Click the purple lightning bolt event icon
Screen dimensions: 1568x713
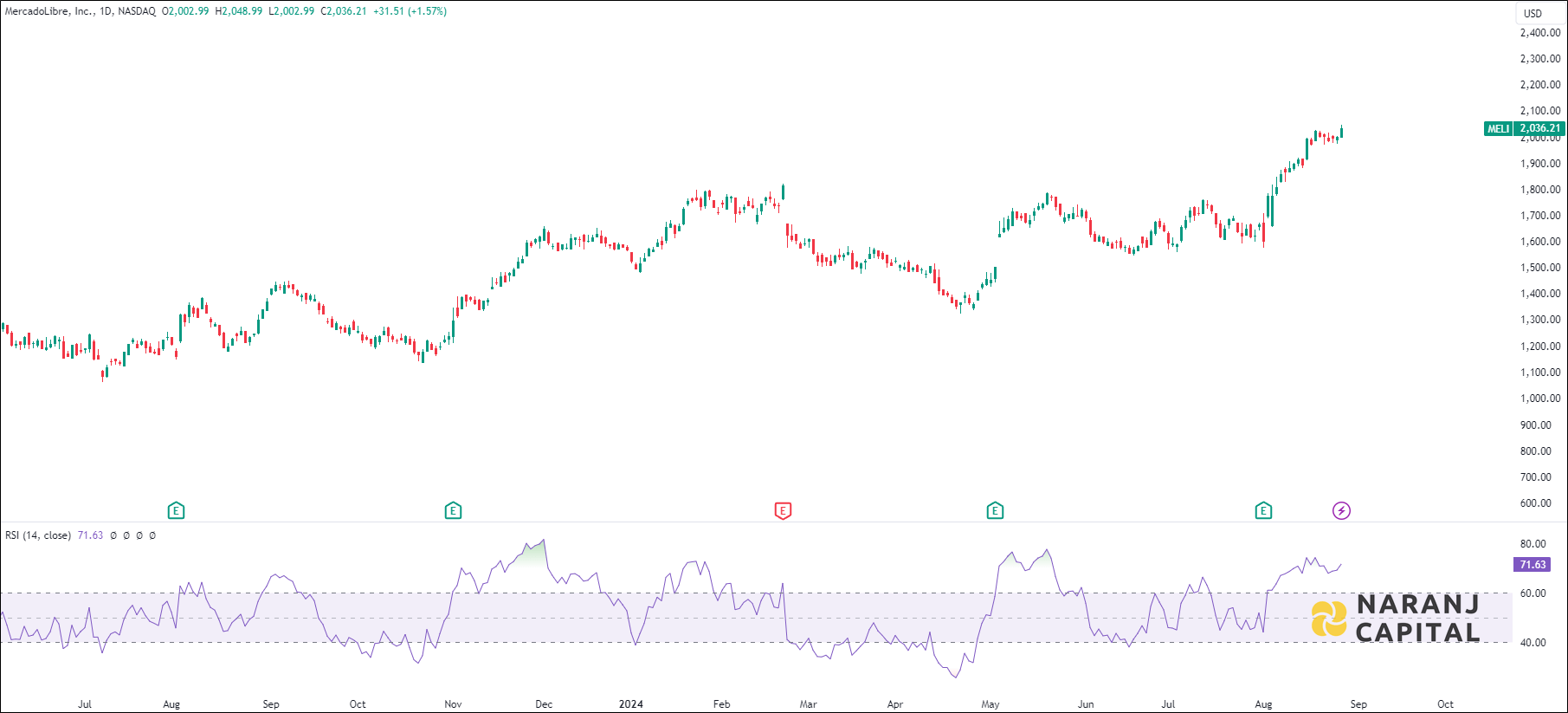1341,511
